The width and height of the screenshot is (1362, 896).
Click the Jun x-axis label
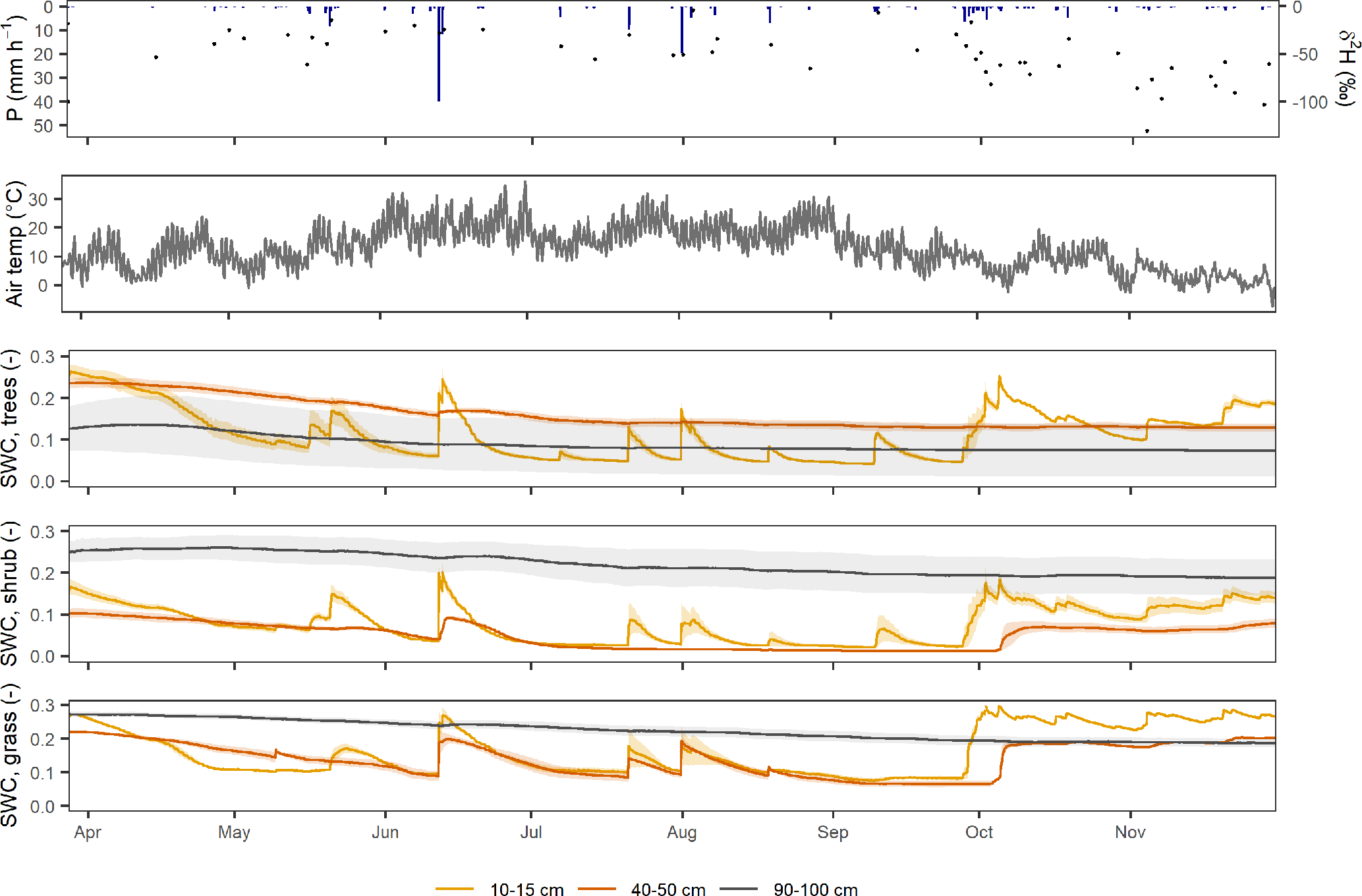click(385, 832)
